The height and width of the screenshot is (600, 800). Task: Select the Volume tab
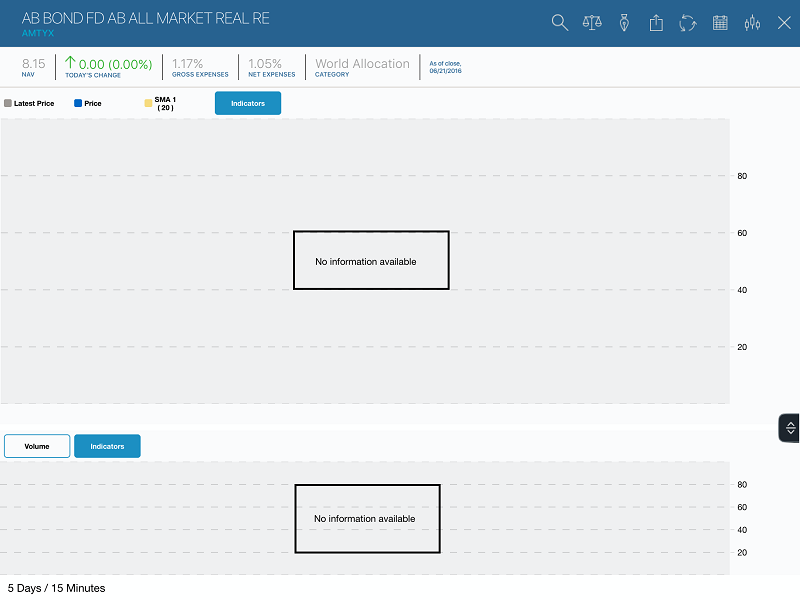pyautogui.click(x=37, y=446)
